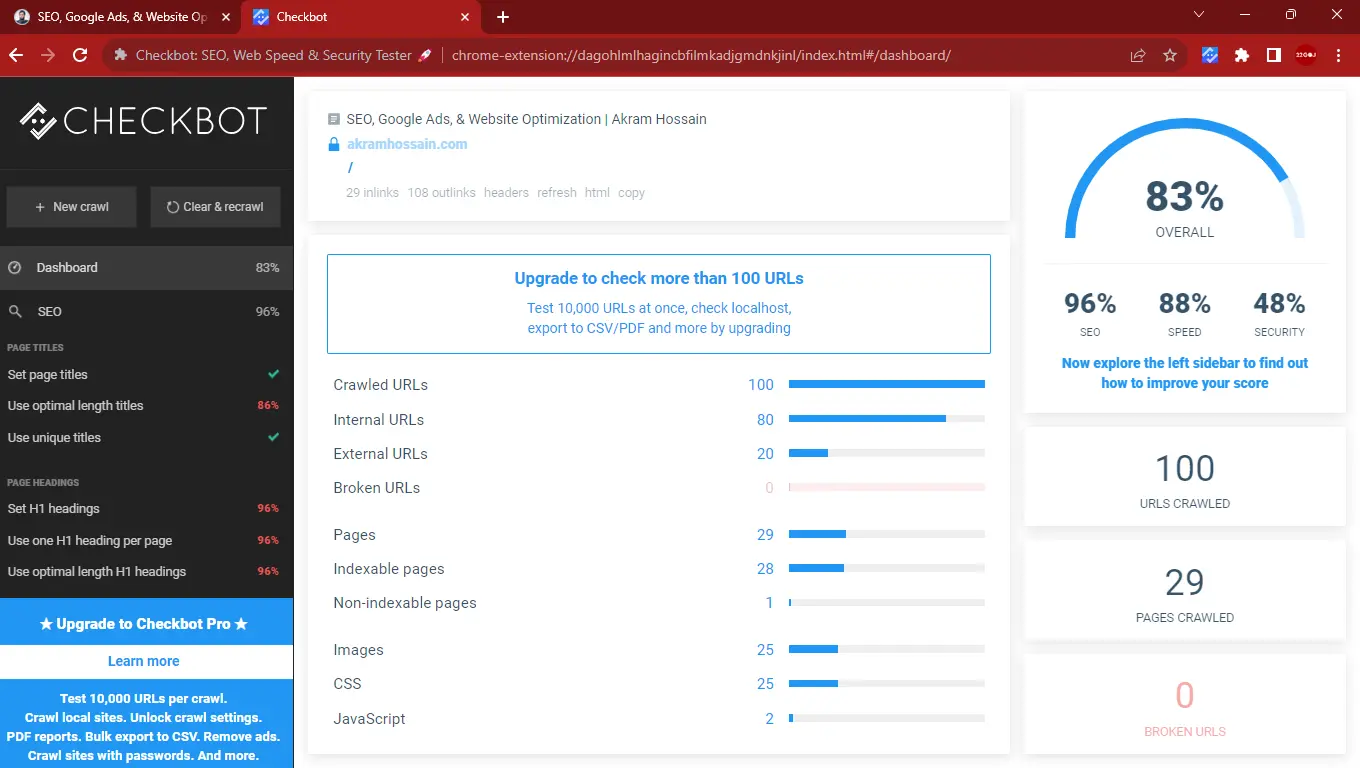Open the akramhossain.com link

coord(407,144)
